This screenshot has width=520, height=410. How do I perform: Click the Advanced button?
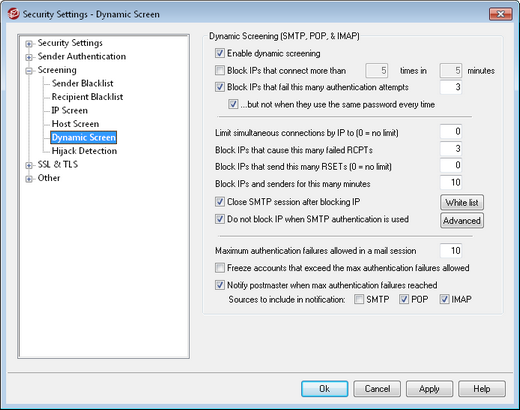pos(462,221)
